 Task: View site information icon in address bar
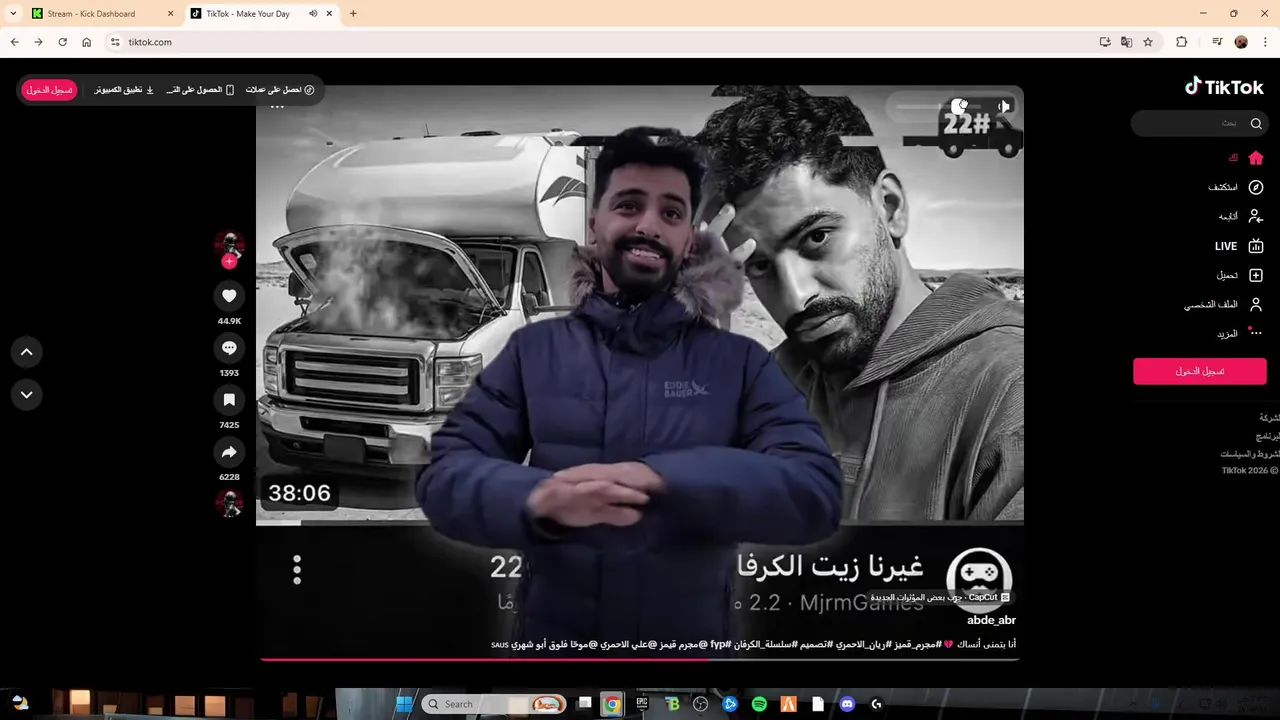[x=115, y=42]
